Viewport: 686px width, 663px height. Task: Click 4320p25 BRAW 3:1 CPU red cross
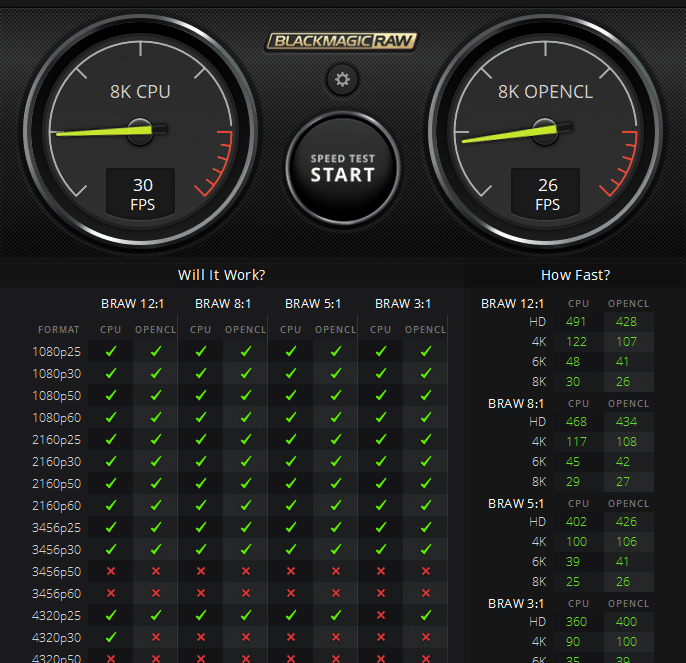point(381,615)
